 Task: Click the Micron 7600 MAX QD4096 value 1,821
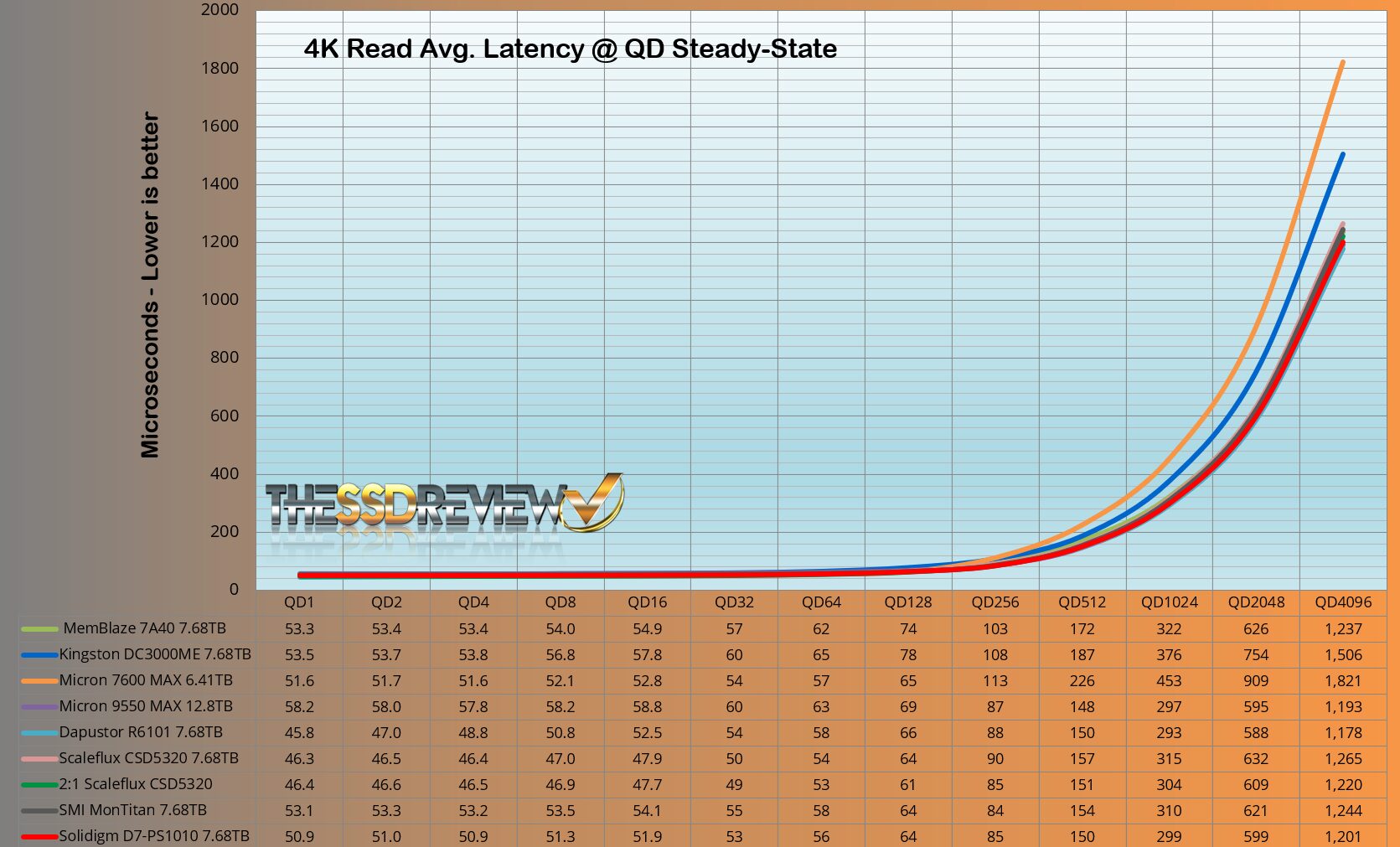point(1344,681)
